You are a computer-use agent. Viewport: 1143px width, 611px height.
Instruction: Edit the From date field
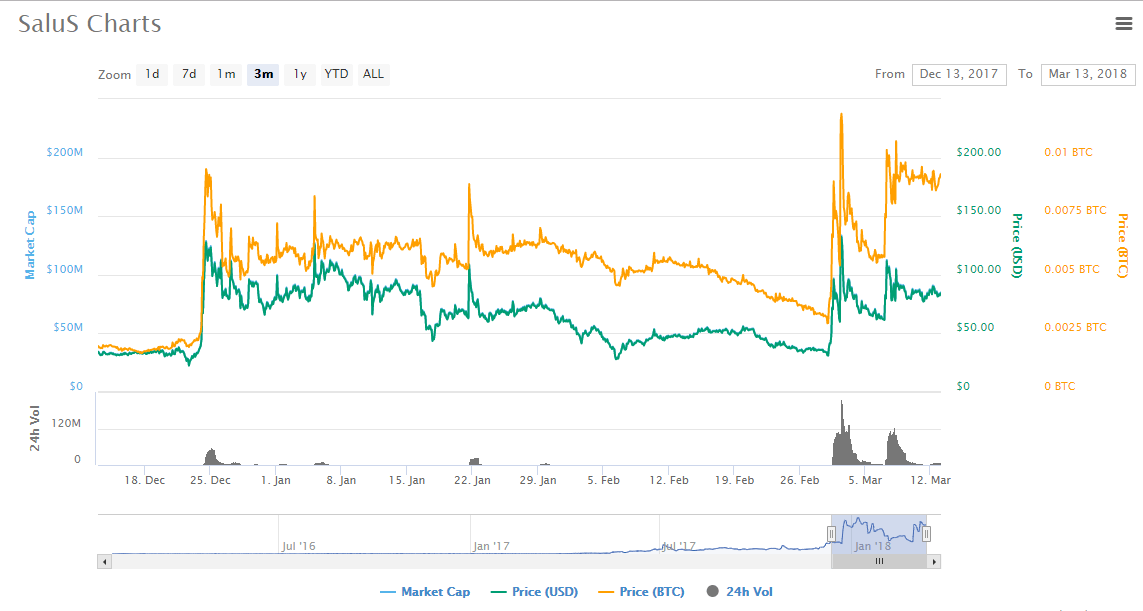(958, 74)
